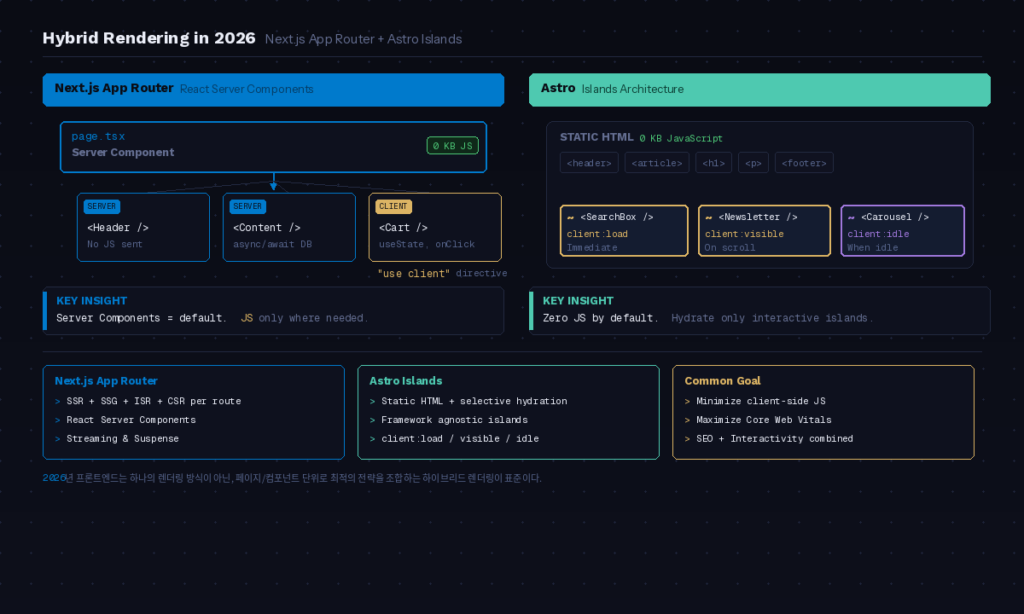The image size is (1024, 614).
Task: Expand the Astro Islands feature list
Action: click(x=508, y=412)
